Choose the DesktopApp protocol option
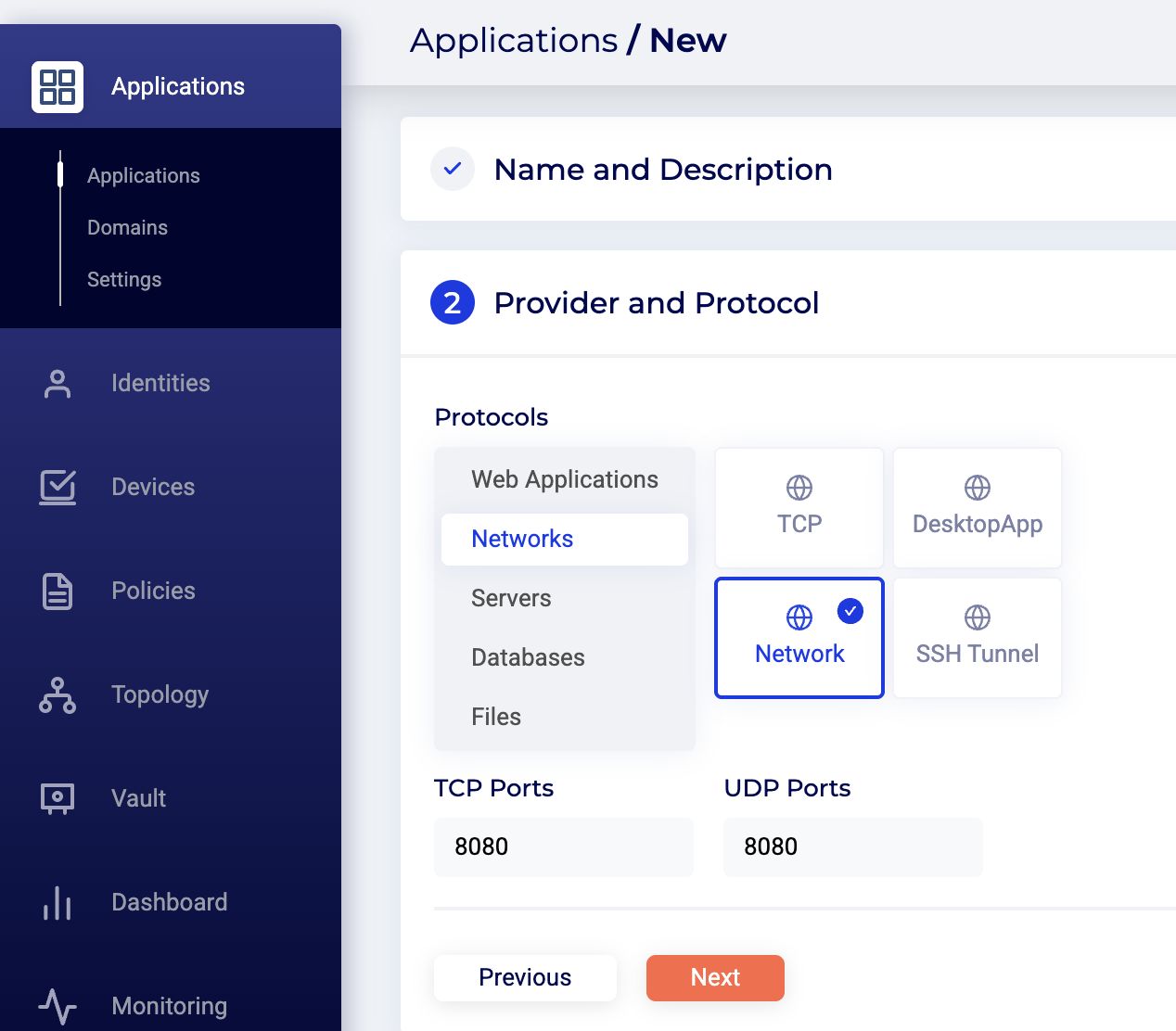 tap(977, 508)
